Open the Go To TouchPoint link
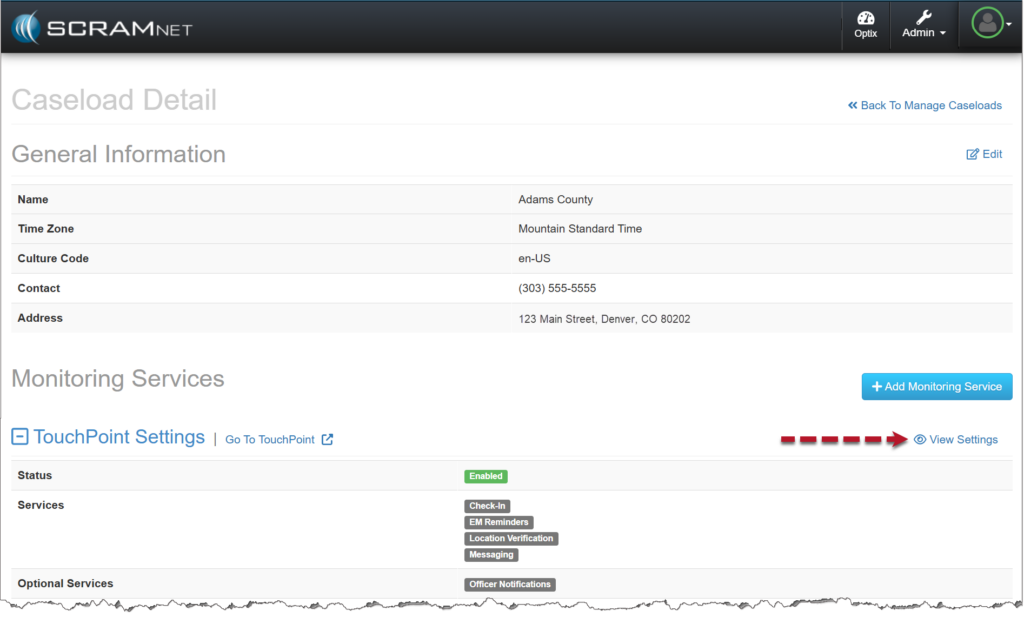Image resolution: width=1024 pixels, height=617 pixels. (x=269, y=439)
